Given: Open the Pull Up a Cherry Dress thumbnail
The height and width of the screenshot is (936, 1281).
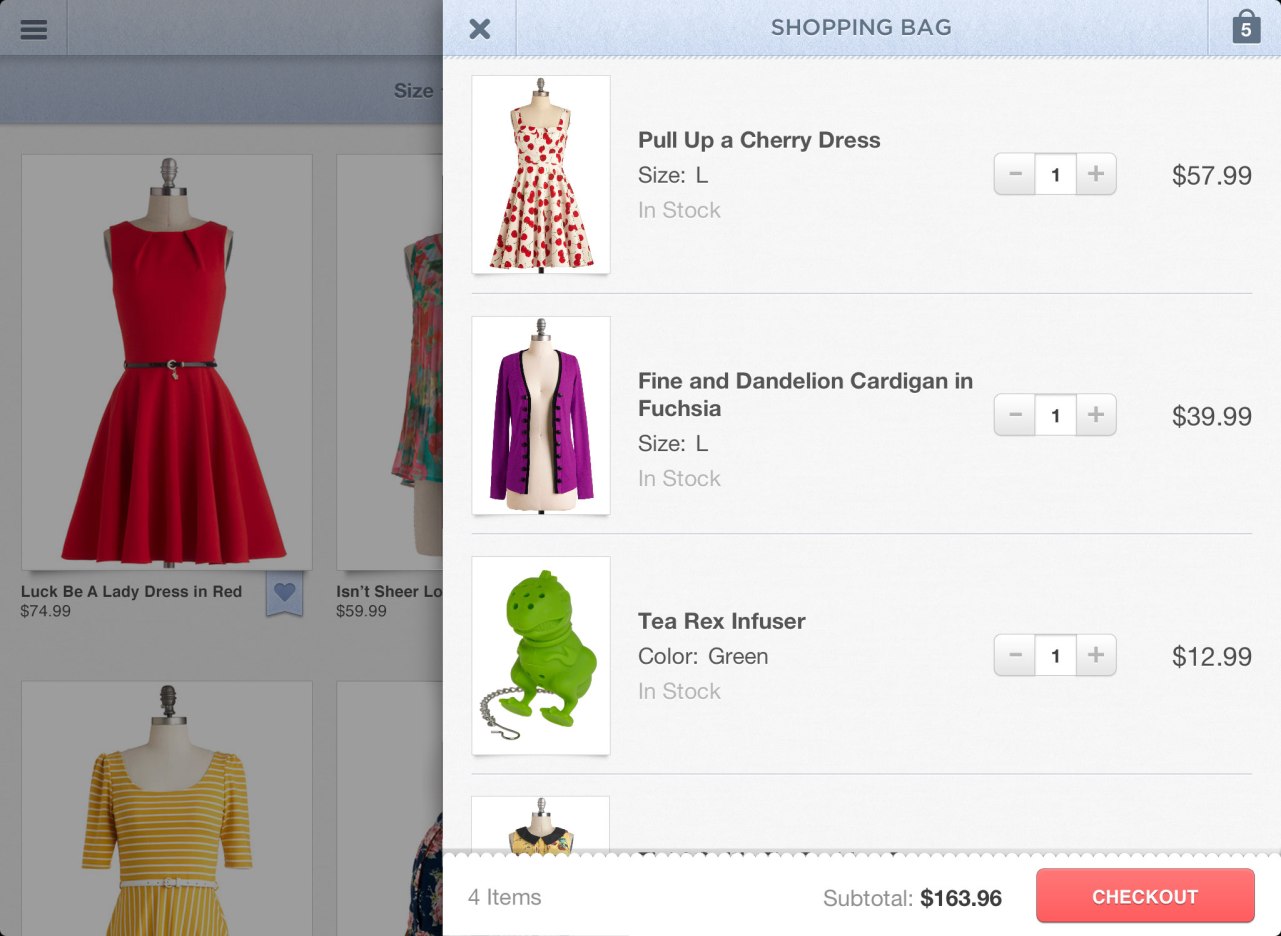Looking at the screenshot, I should (541, 174).
